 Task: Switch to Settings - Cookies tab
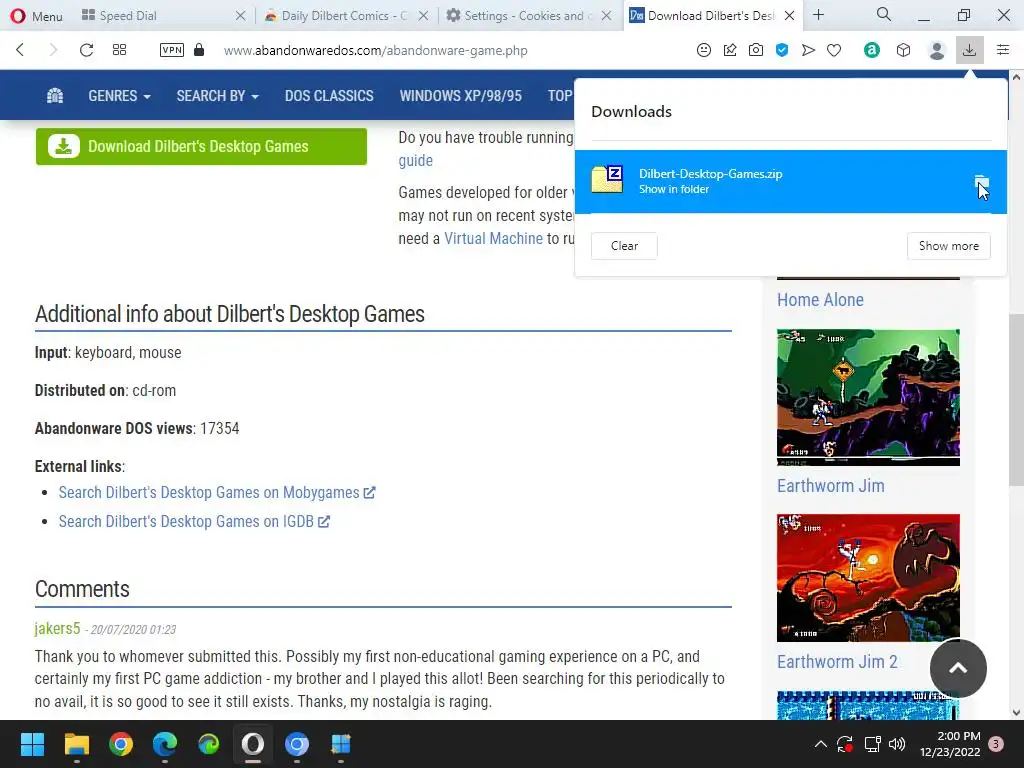(522, 16)
